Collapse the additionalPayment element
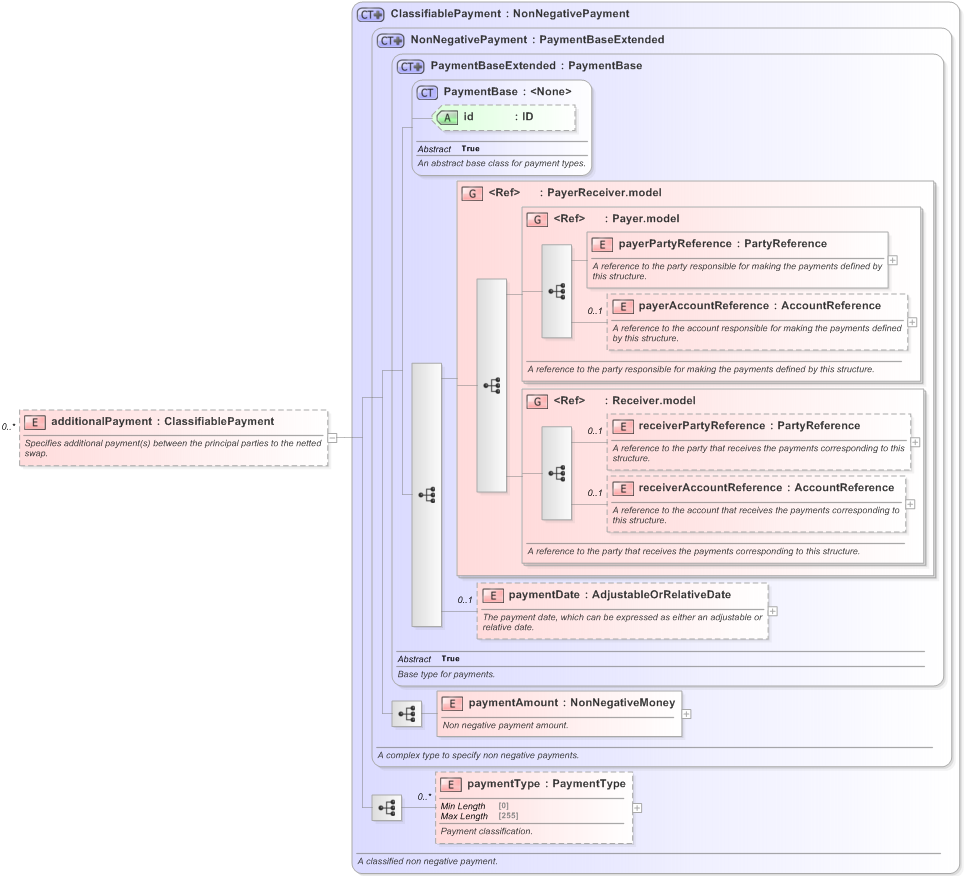Image resolution: width=964 pixels, height=876 pixels. [x=333, y=438]
